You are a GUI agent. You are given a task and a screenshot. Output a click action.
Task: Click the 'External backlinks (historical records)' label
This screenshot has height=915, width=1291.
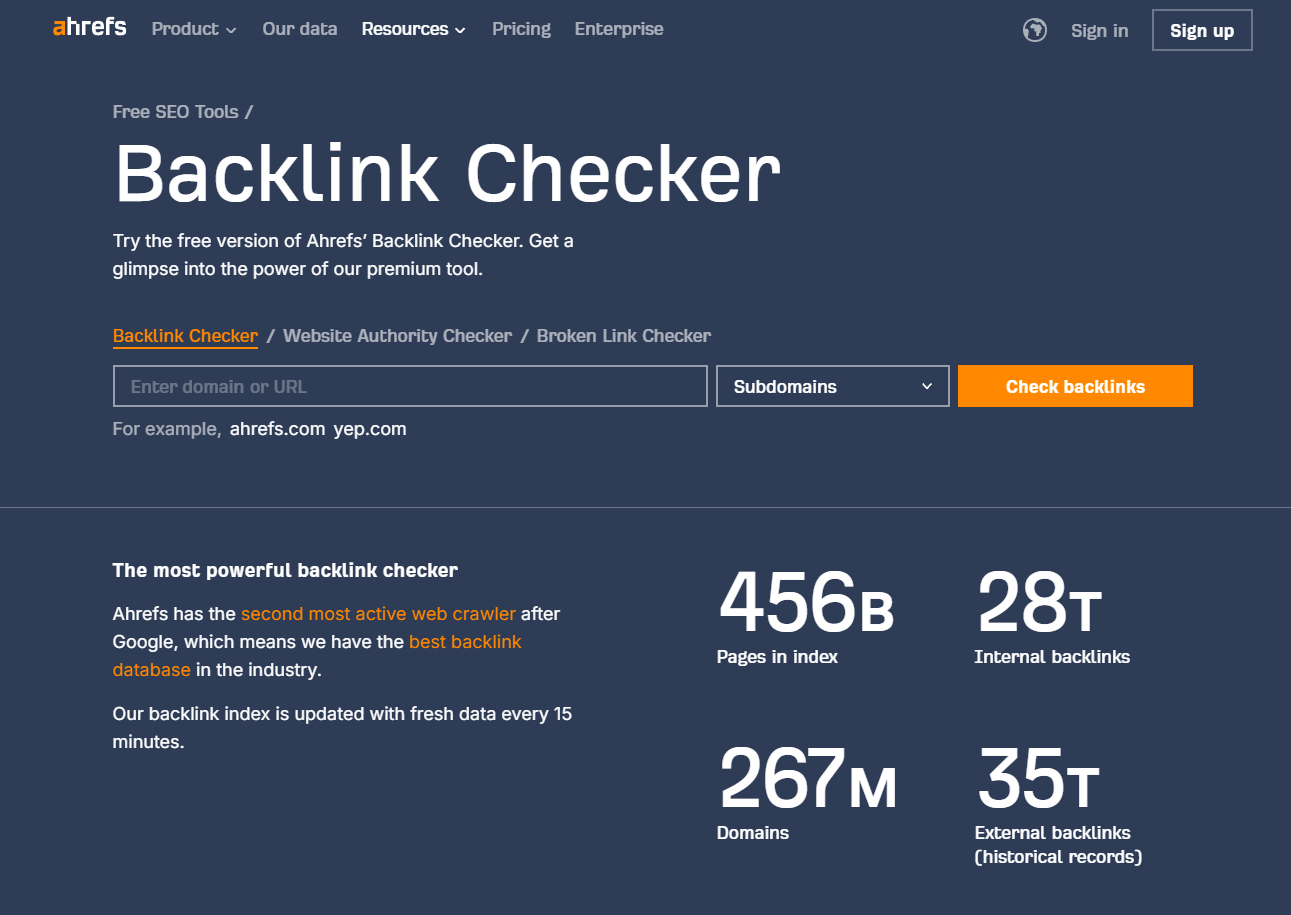1058,845
